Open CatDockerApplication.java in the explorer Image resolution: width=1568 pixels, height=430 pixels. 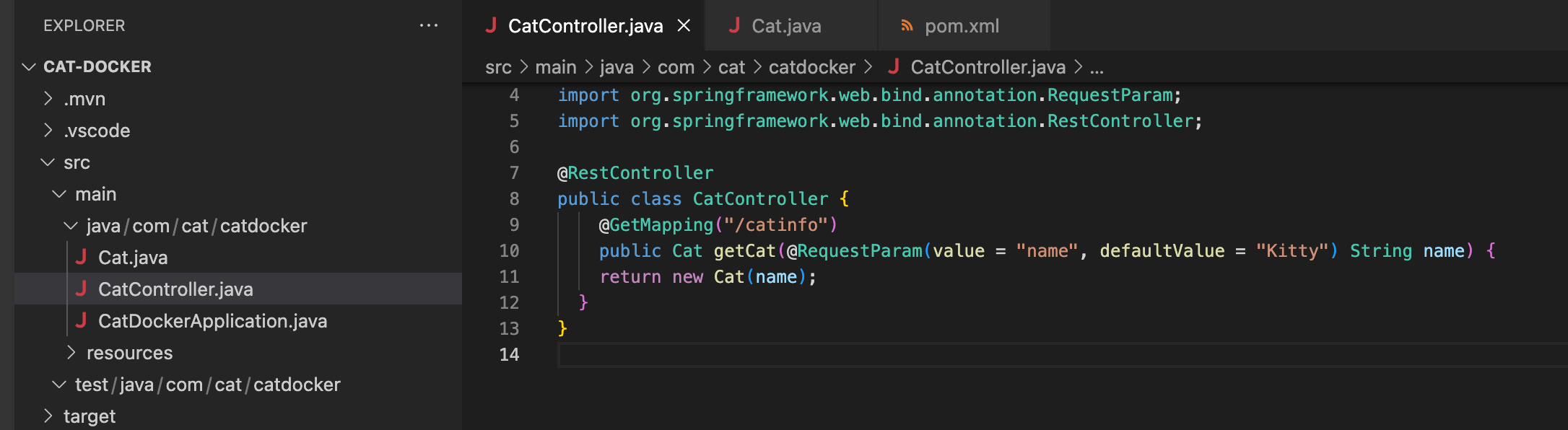pos(238,321)
